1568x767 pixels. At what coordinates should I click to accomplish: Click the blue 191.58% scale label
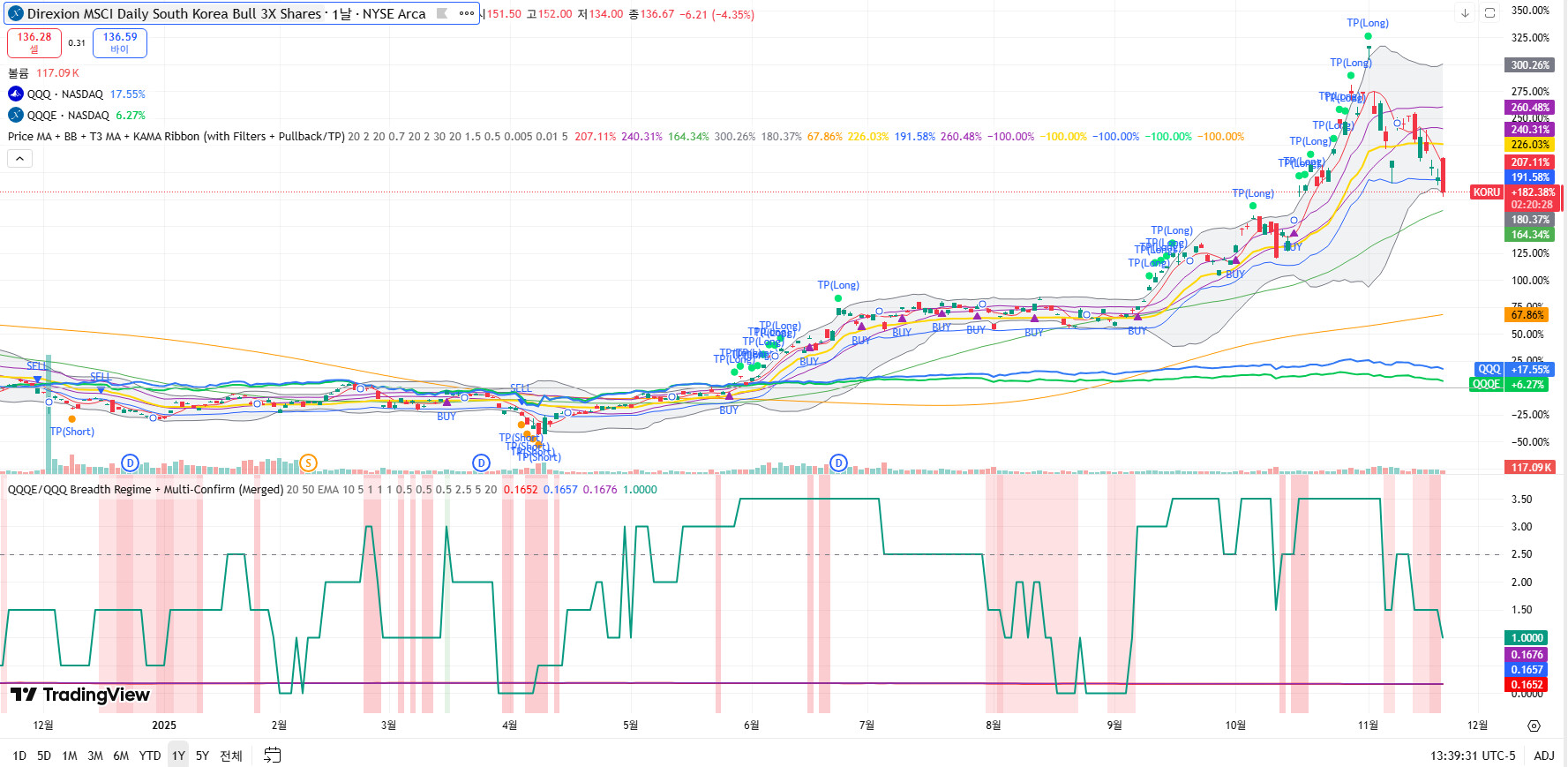tap(1530, 177)
